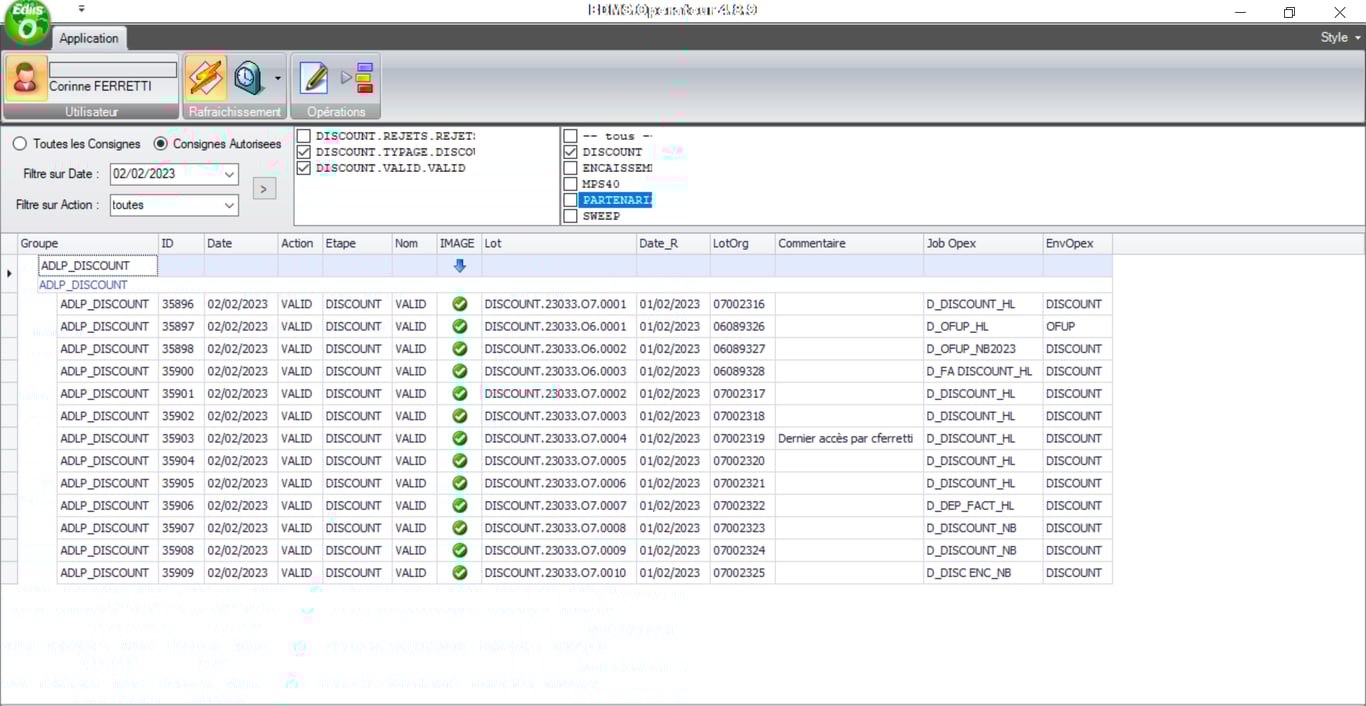Click the D_OFUP_NB2023 job cell
This screenshot has height=706, width=1366.
click(x=983, y=349)
